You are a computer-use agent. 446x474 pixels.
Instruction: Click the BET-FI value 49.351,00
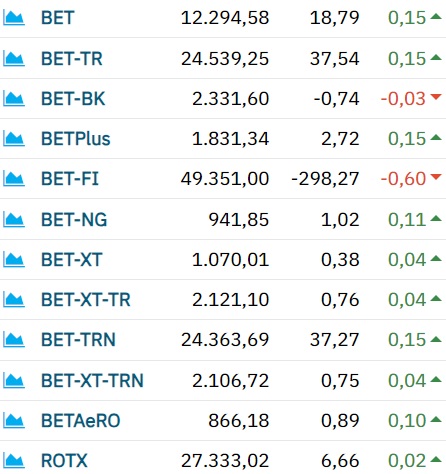click(x=225, y=179)
